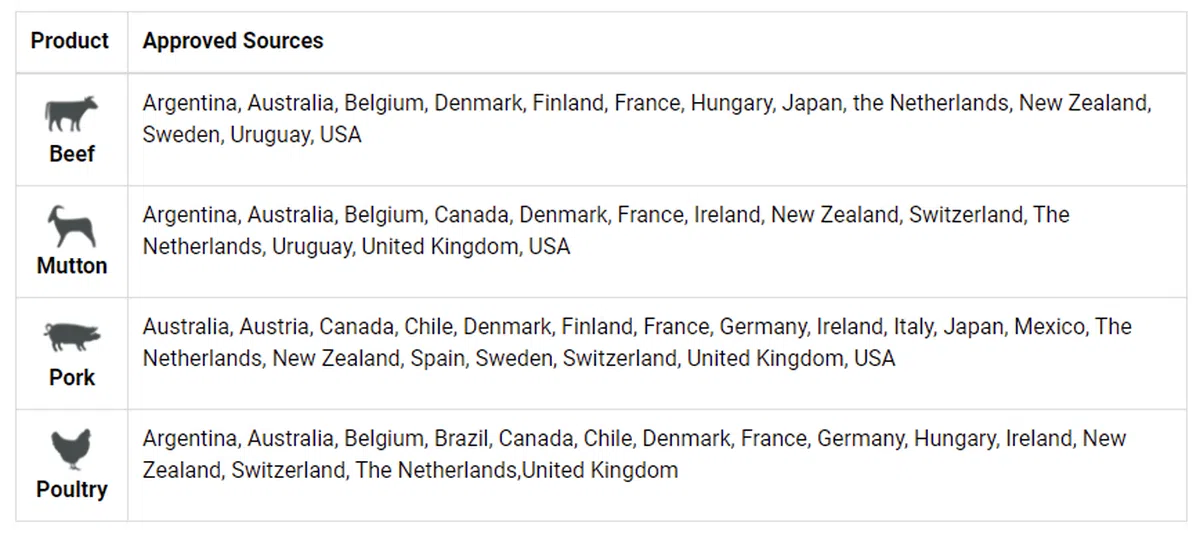Click Chile in the Poultry sources row

(x=607, y=439)
